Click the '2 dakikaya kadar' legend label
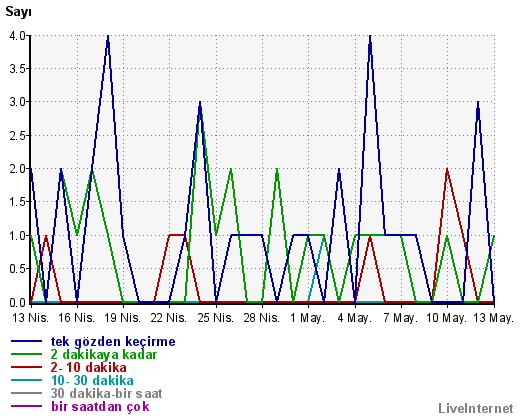Screen dimensions: 520x418 tap(104, 355)
